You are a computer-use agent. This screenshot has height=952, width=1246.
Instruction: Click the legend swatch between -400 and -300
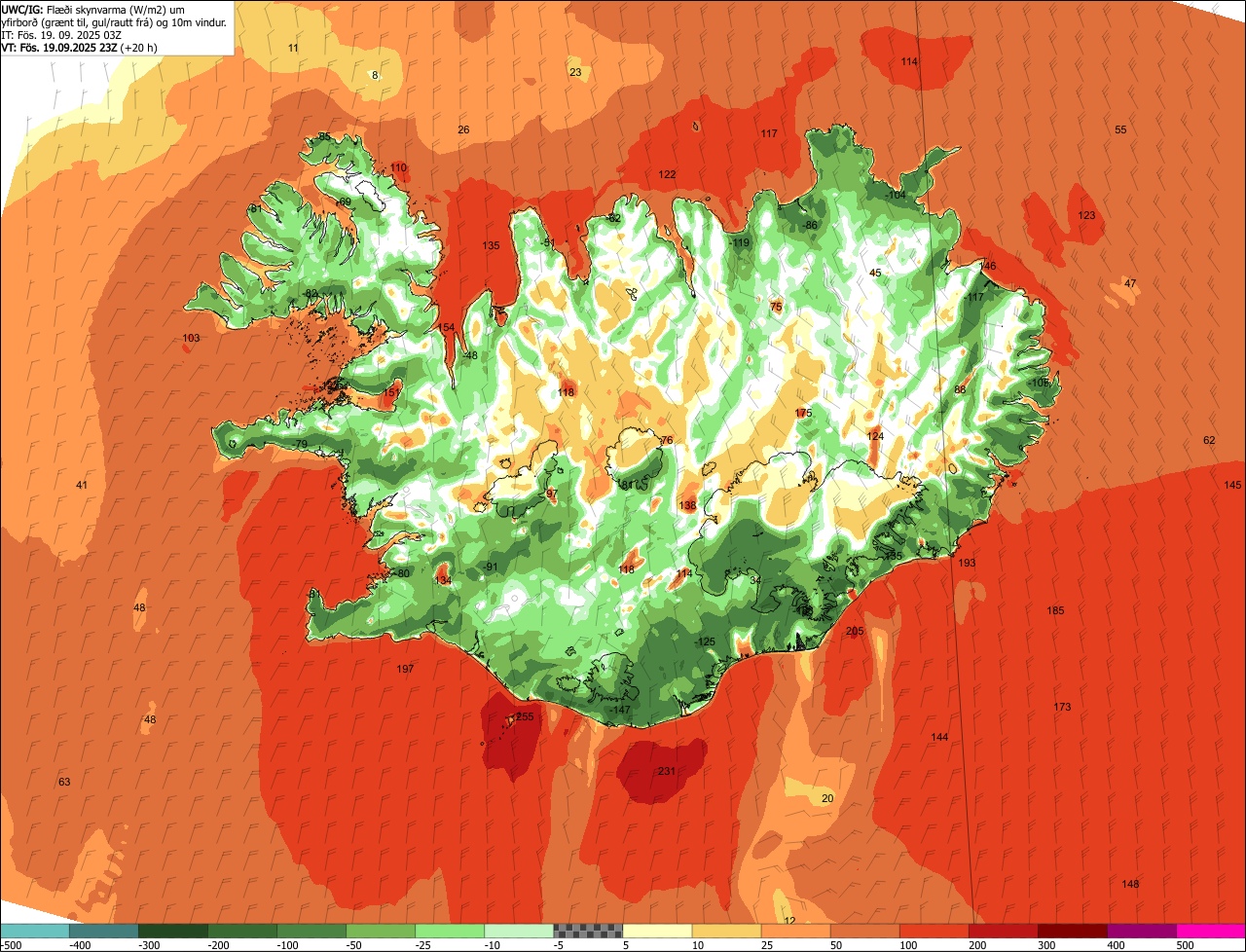(x=104, y=931)
